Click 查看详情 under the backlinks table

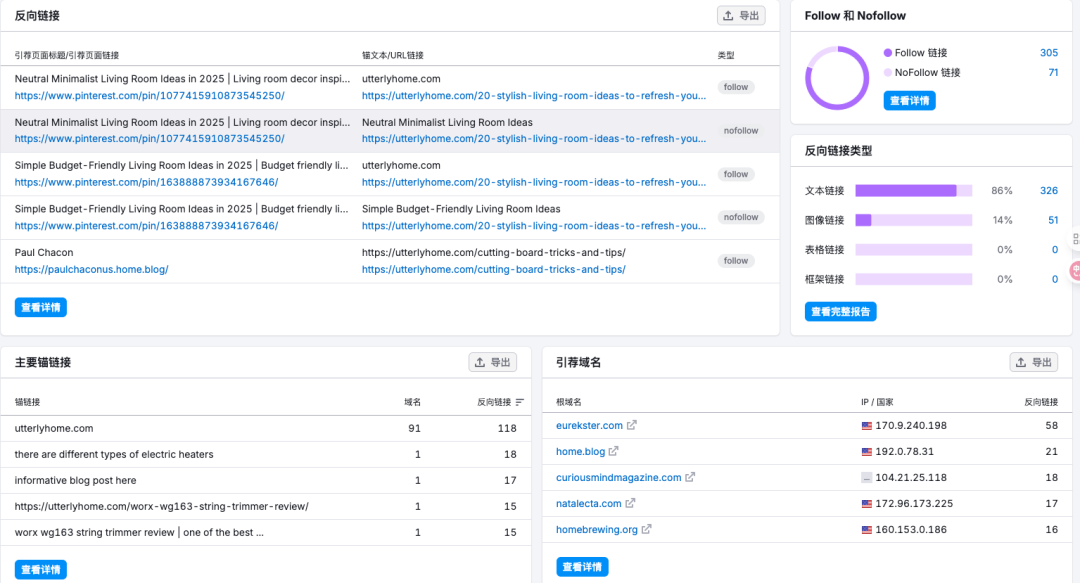(41, 307)
